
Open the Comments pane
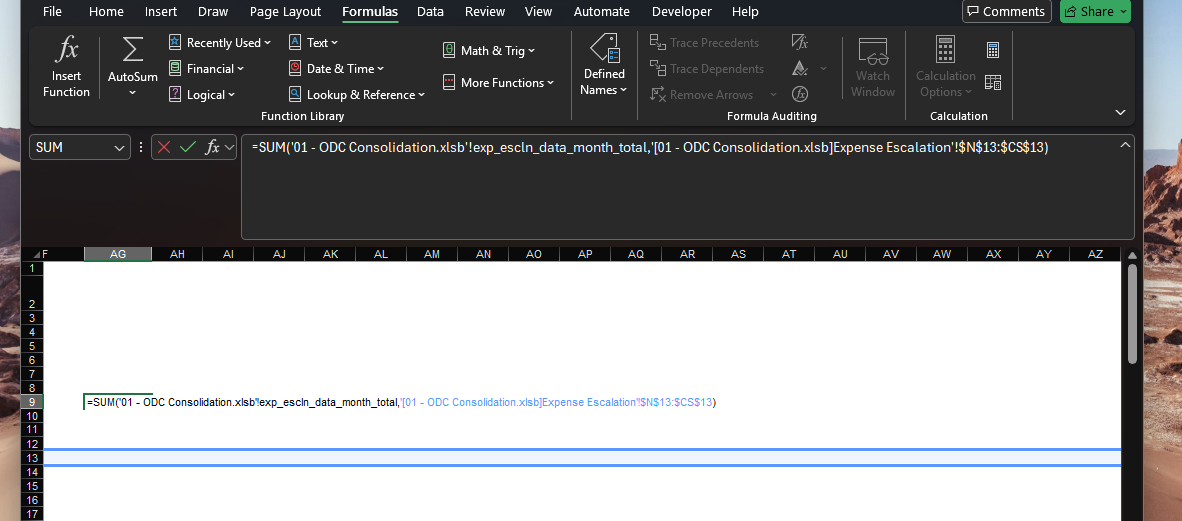(x=1006, y=11)
